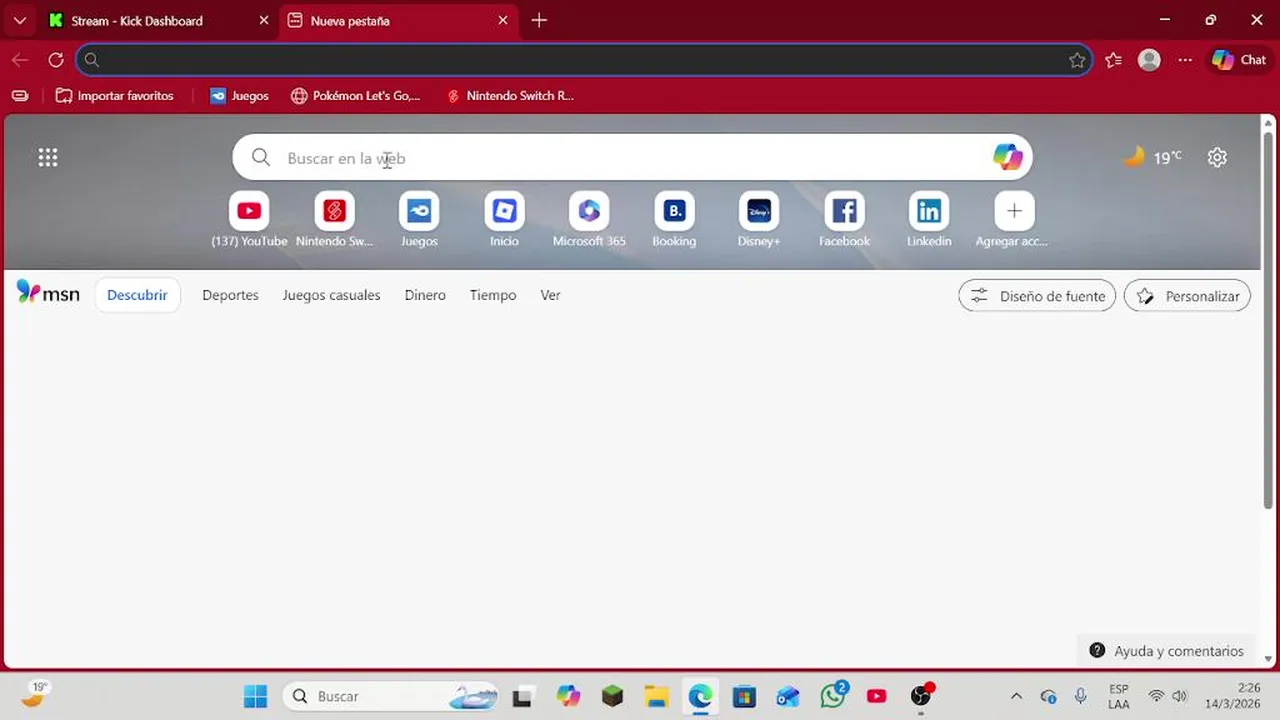
Task: Open the settings and more ellipsis menu
Action: pos(1185,60)
